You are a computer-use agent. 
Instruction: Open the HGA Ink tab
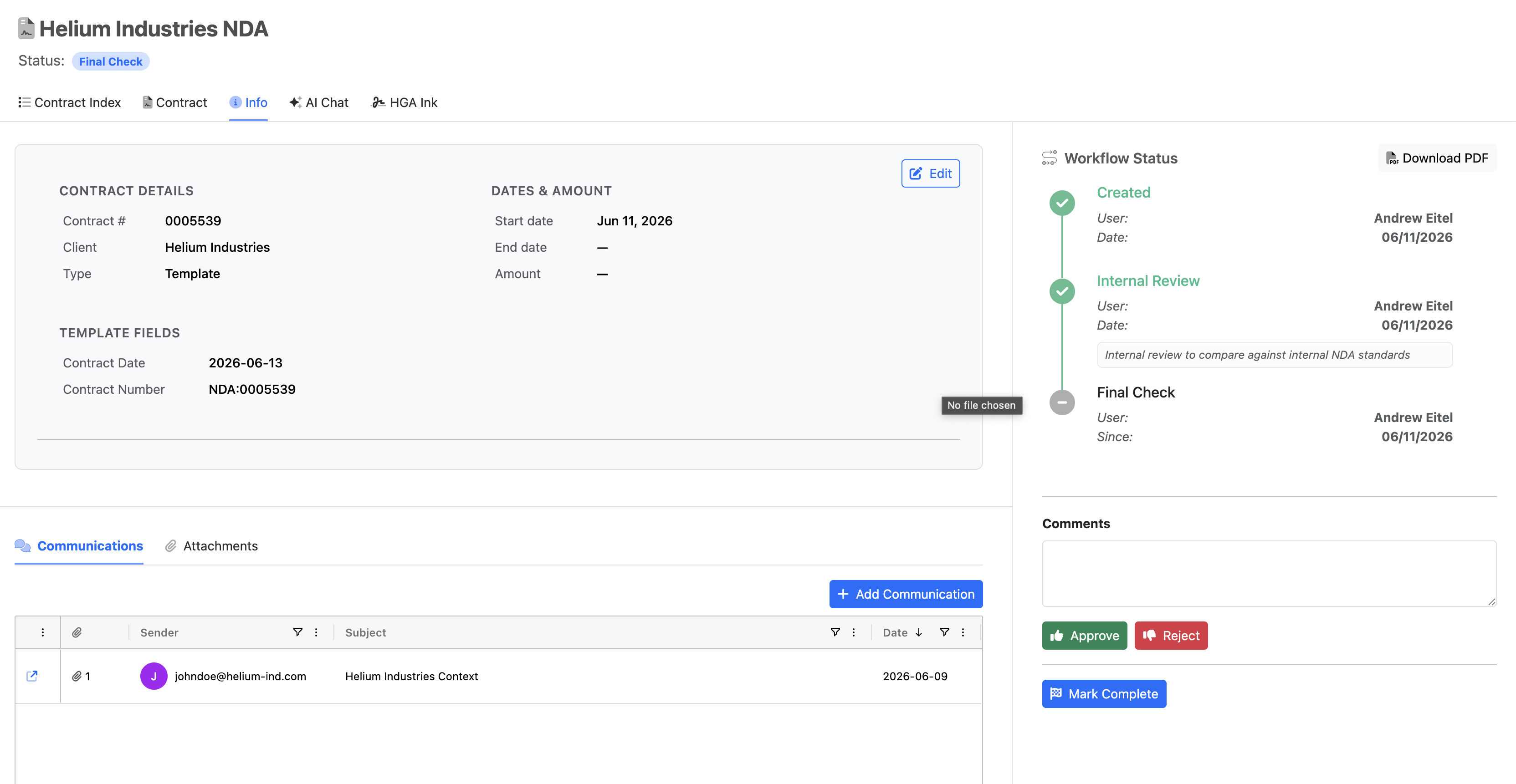tap(405, 102)
